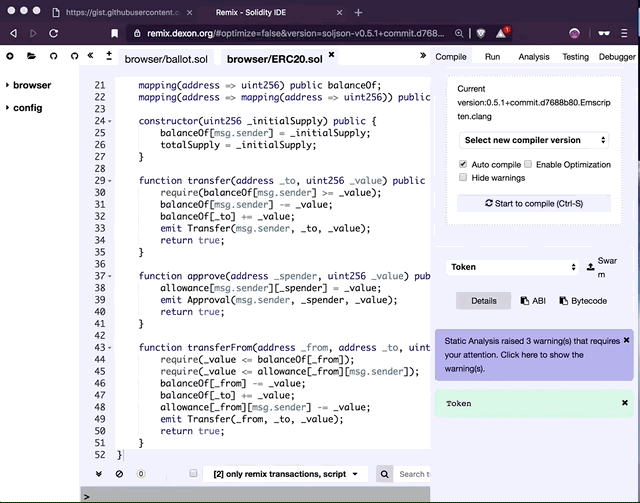Click the terminal search magnifier icon
640x503 pixels.
pos(384,474)
